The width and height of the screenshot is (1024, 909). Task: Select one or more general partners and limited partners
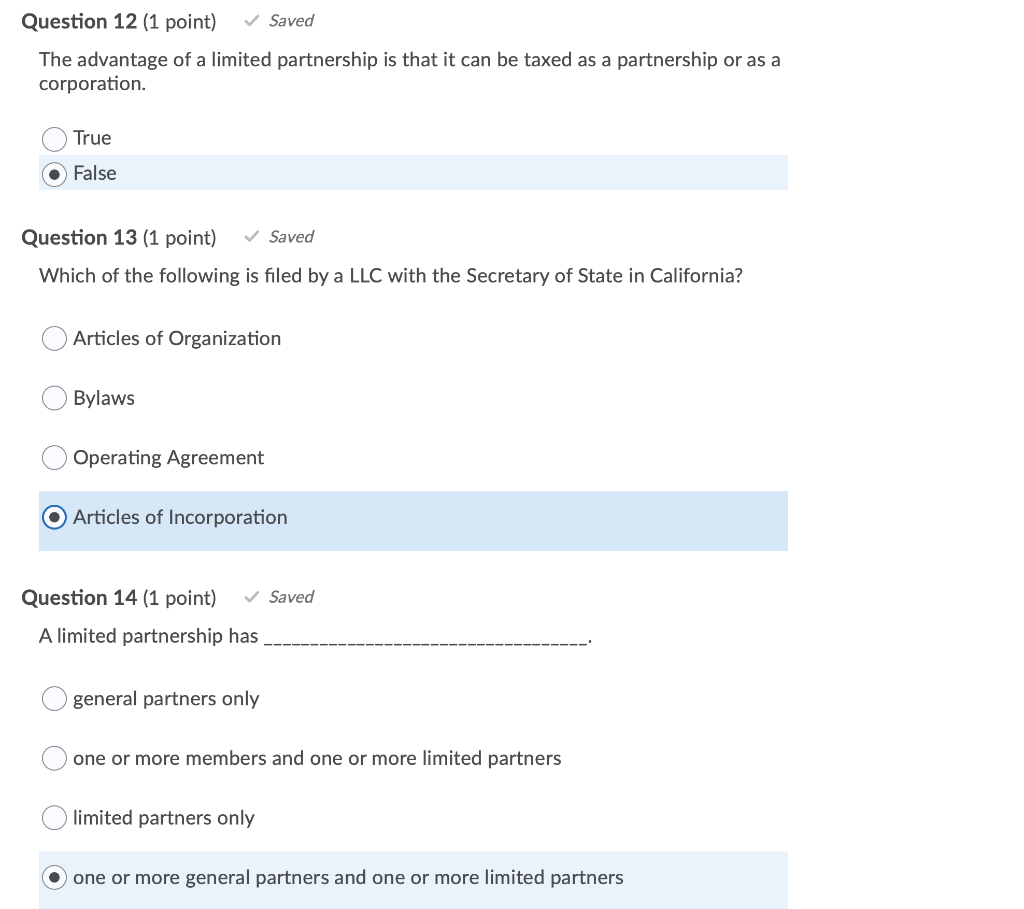(x=54, y=877)
